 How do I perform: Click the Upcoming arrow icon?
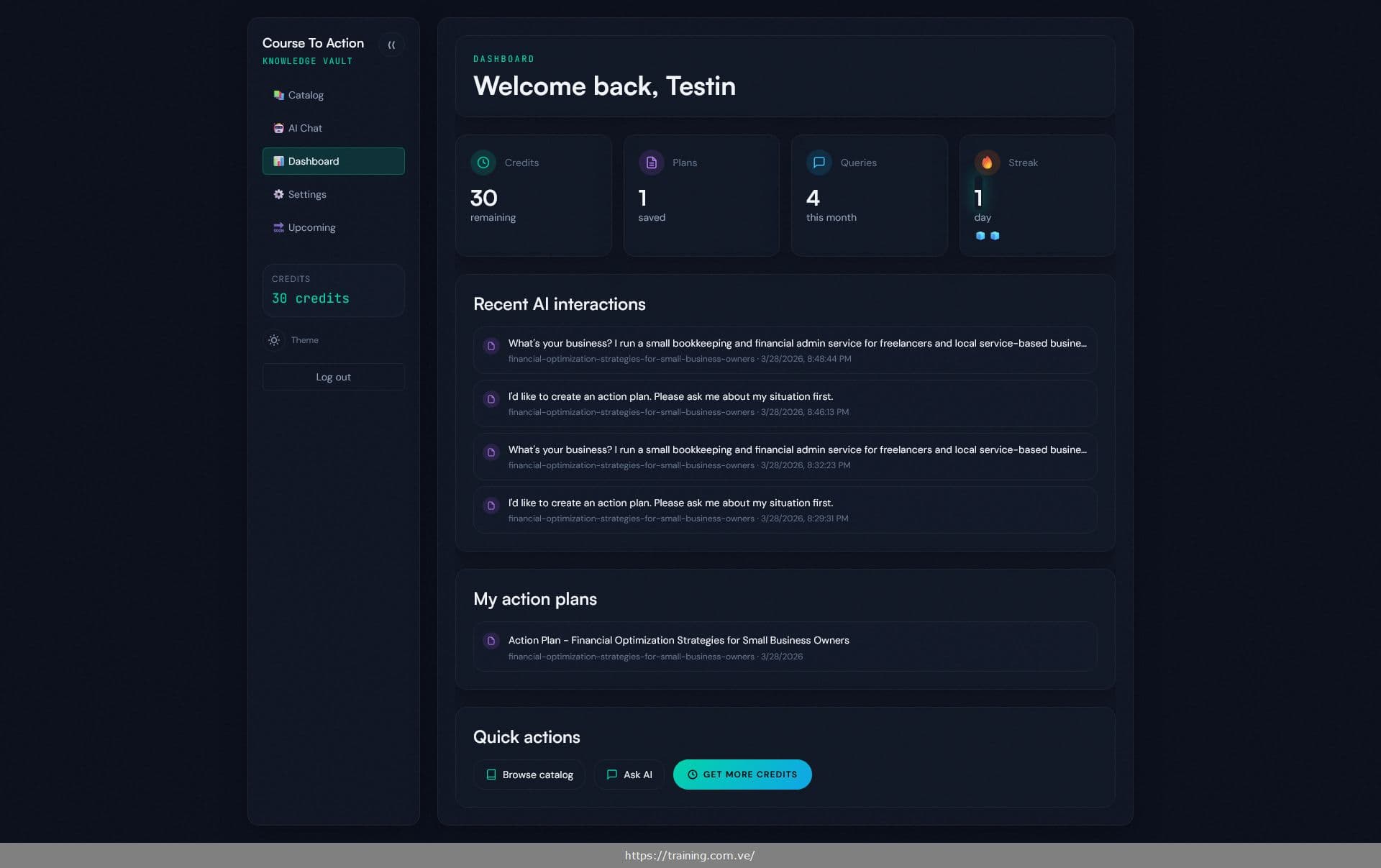click(x=278, y=227)
